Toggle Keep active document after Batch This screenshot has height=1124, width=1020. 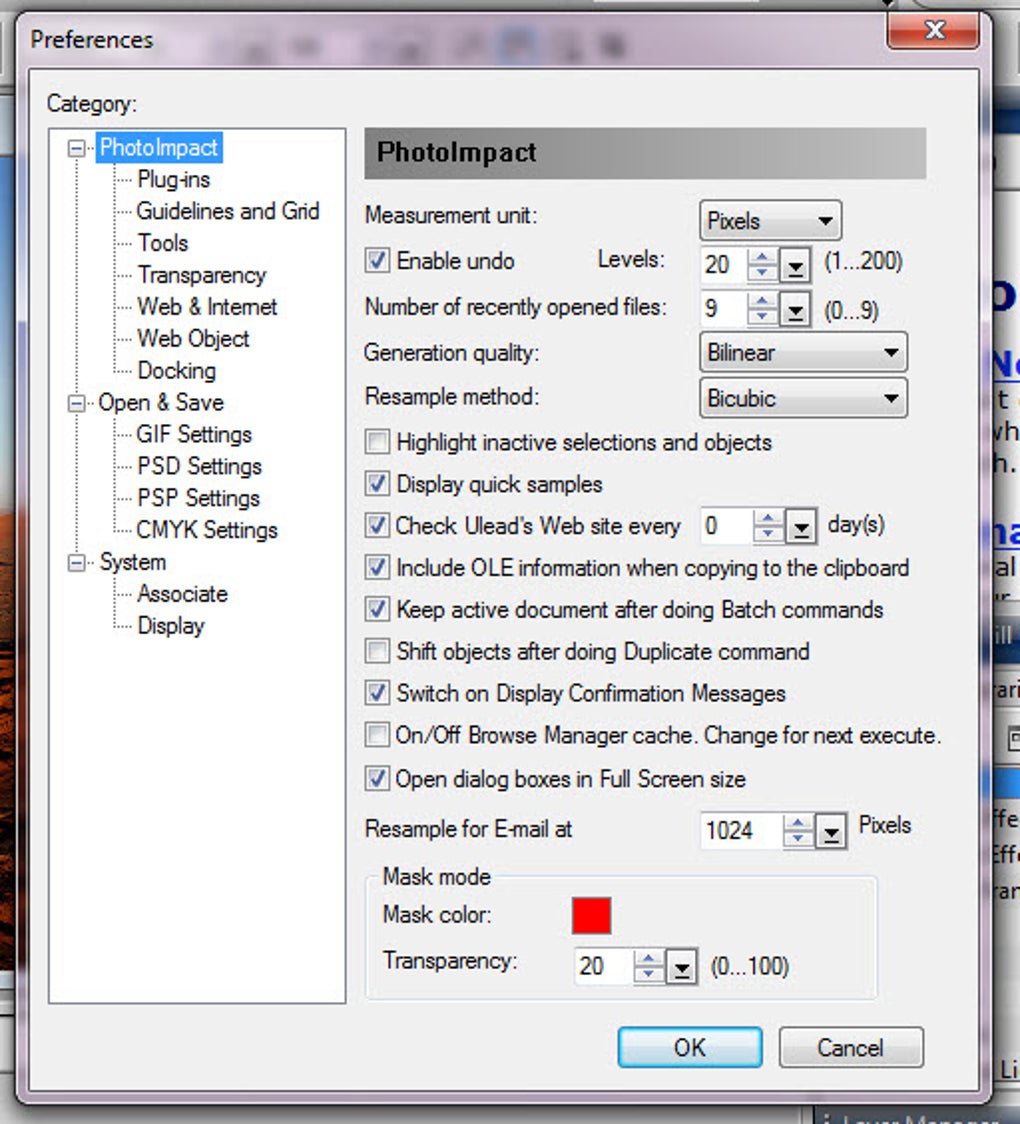click(377, 609)
